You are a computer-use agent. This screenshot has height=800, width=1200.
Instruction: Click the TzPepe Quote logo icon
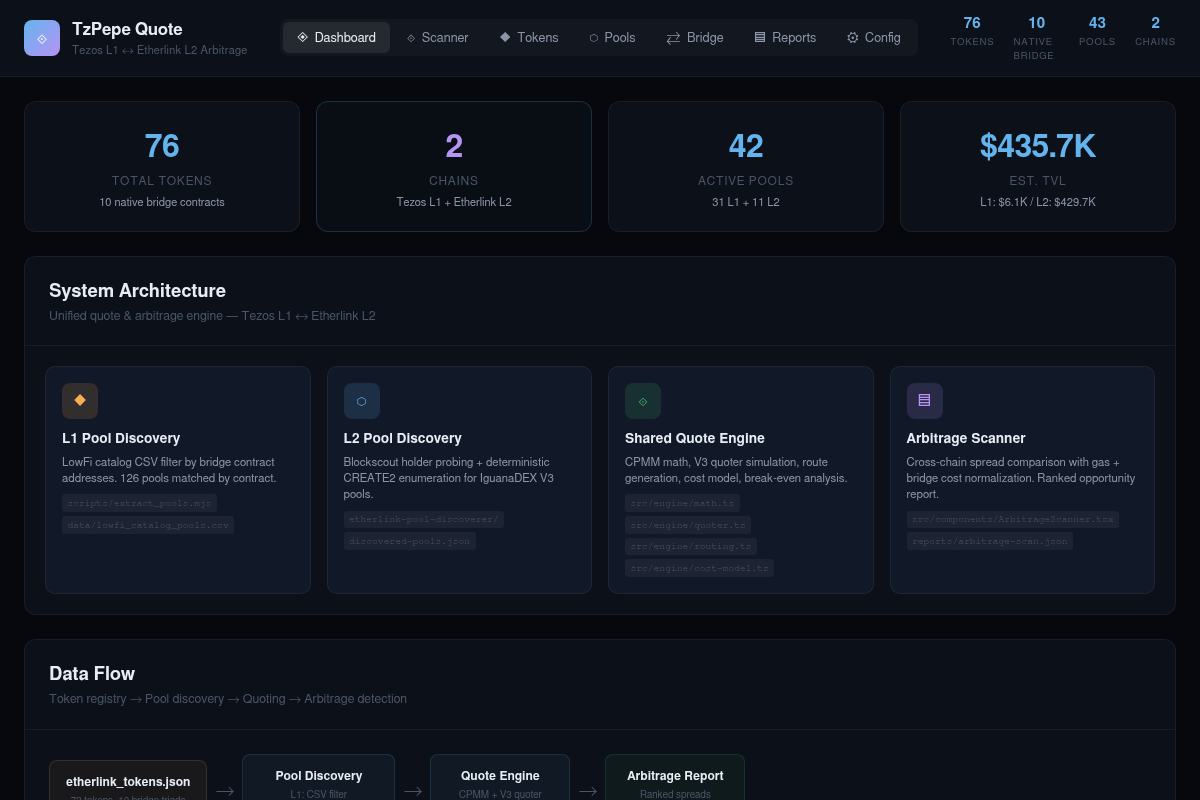click(x=42, y=38)
